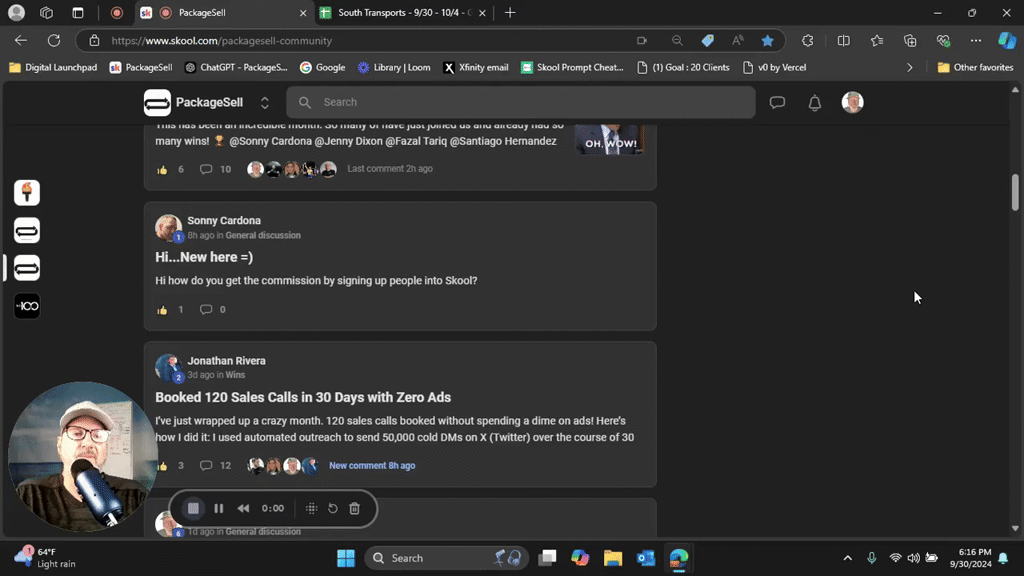Delete the recording using the trash icon
1024x576 pixels.
354,508
